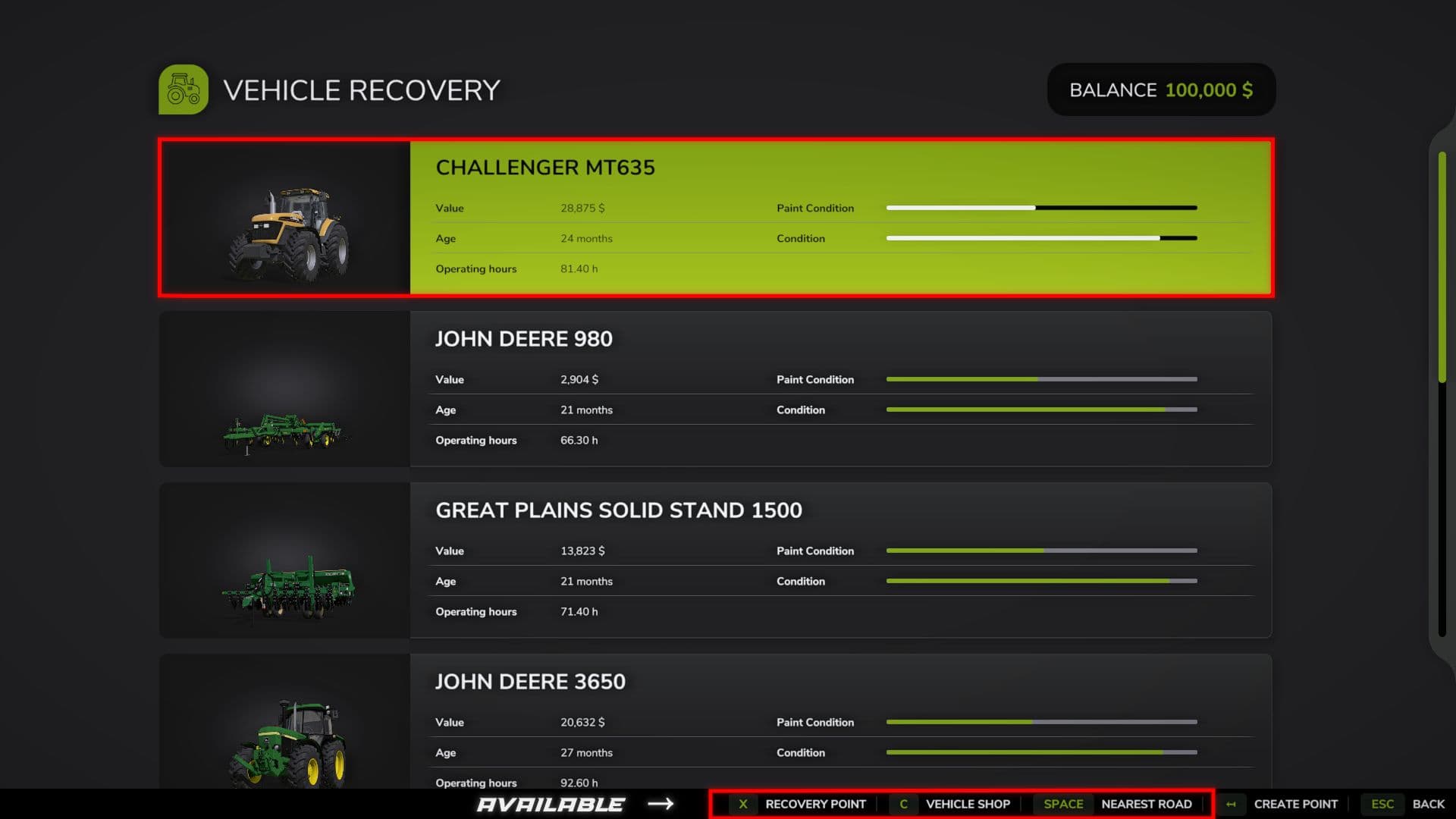This screenshot has width=1456, height=819.
Task: Click the JOHN DEERE 3650 title
Action: coord(531,682)
